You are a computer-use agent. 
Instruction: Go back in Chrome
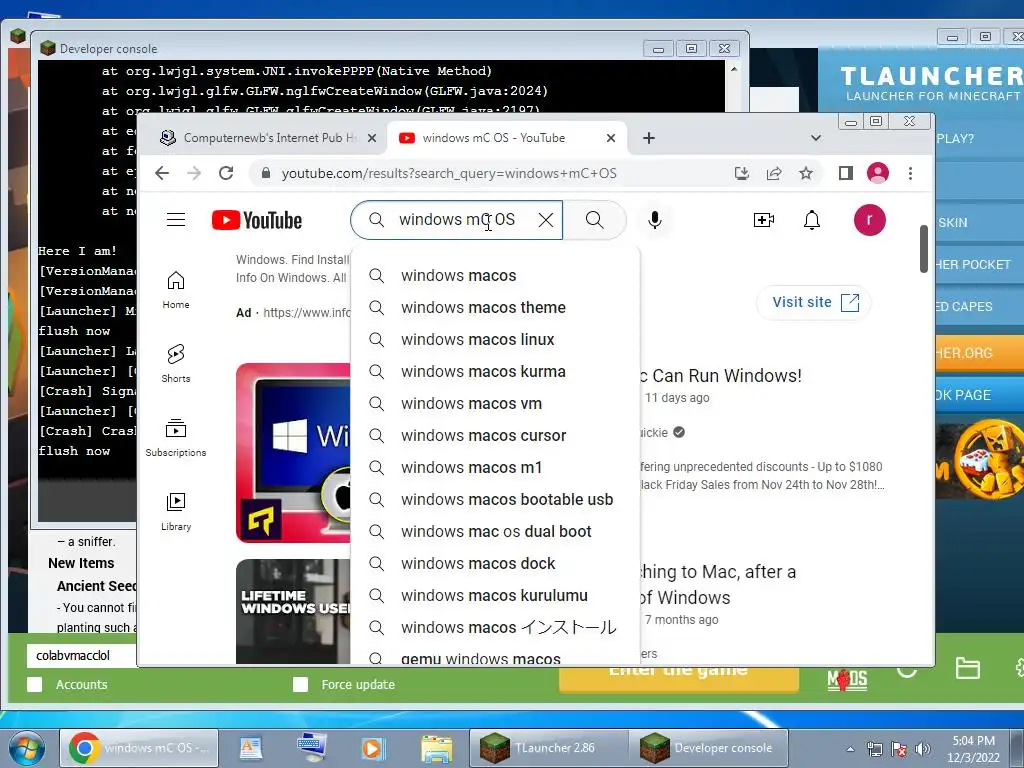tap(162, 173)
